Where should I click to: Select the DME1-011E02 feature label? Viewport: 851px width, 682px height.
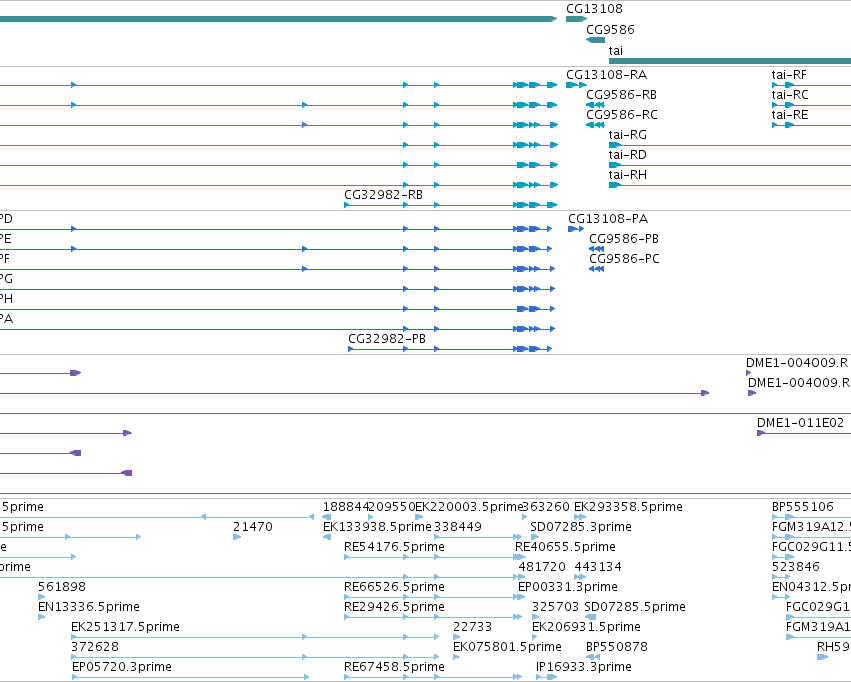point(801,423)
